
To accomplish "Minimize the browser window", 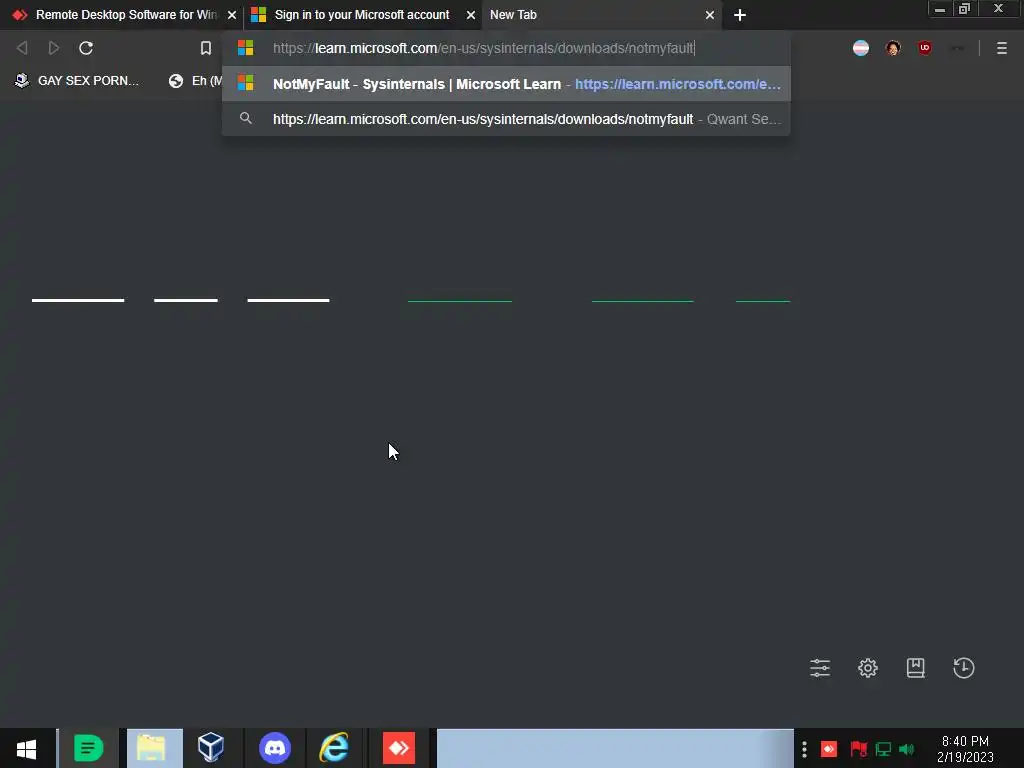I will click(940, 9).
